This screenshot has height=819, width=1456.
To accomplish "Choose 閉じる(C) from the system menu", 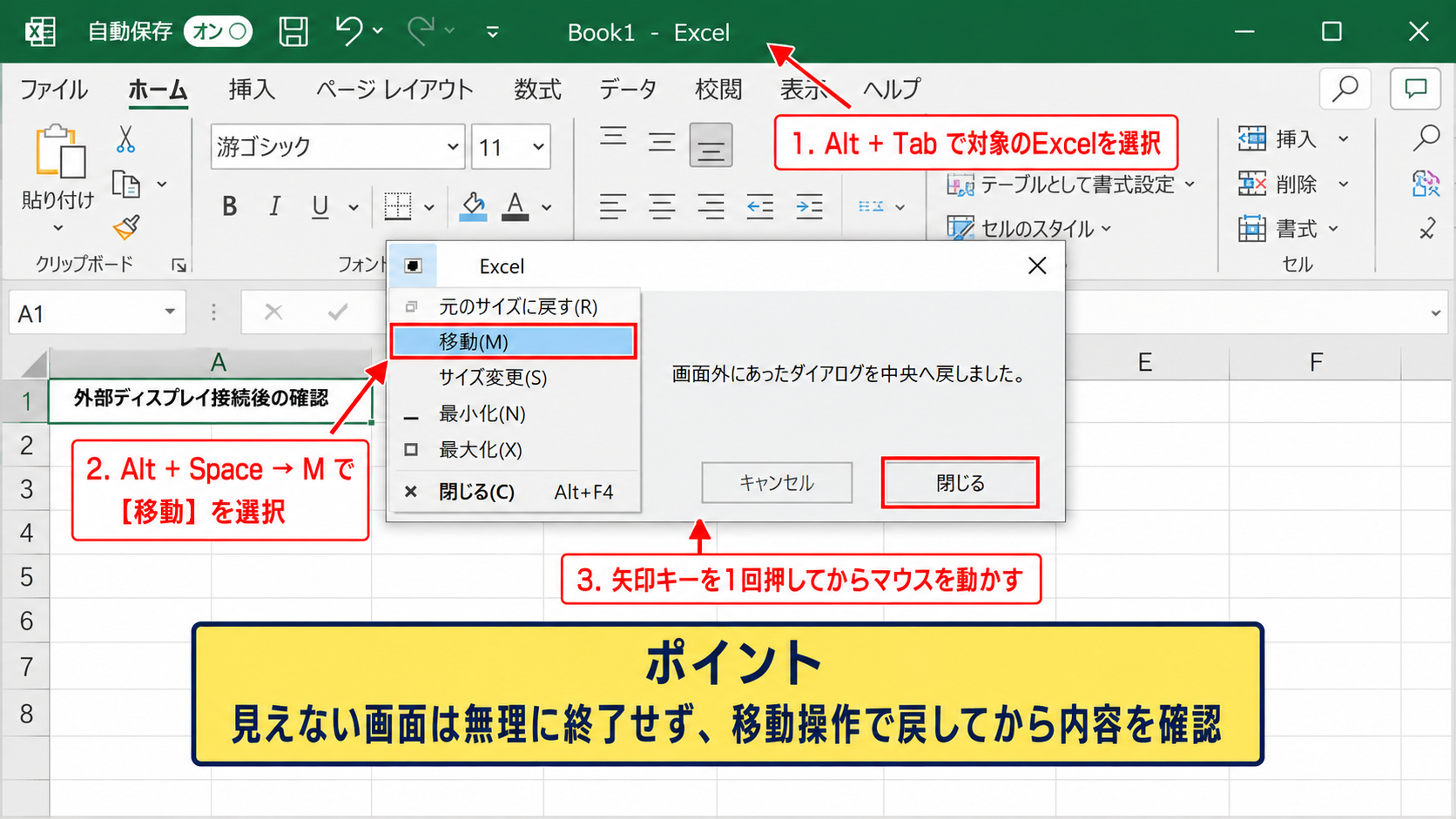I will click(x=513, y=492).
